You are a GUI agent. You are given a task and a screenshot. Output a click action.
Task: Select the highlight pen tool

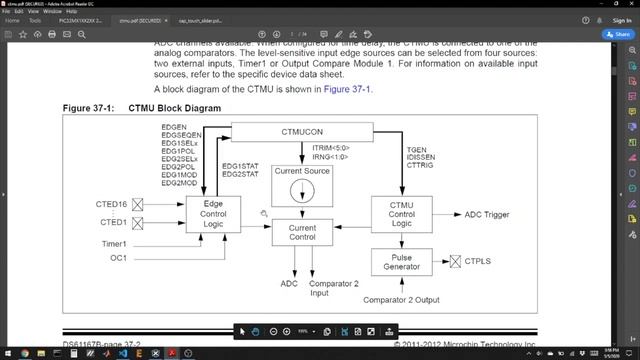click(x=338, y=35)
